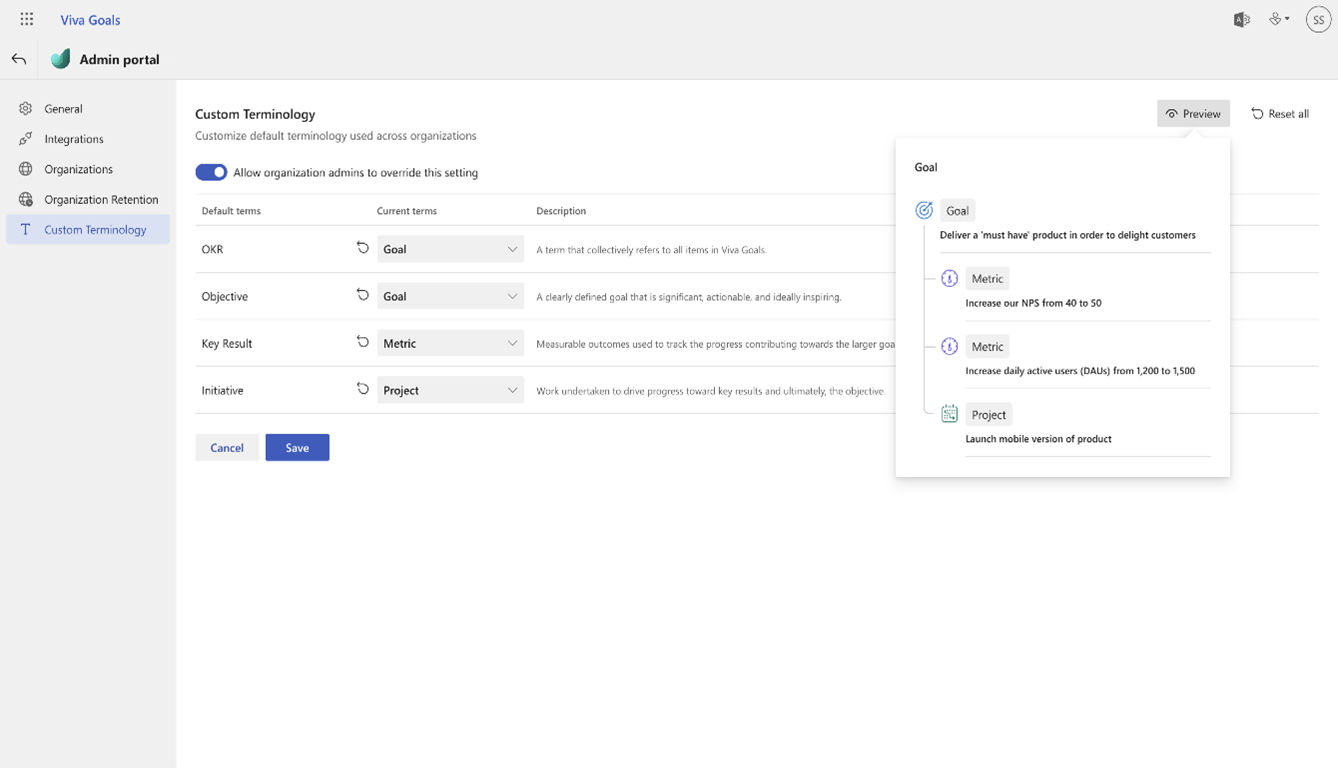
Task: Open Organization Retention in sidebar
Action: 101,199
